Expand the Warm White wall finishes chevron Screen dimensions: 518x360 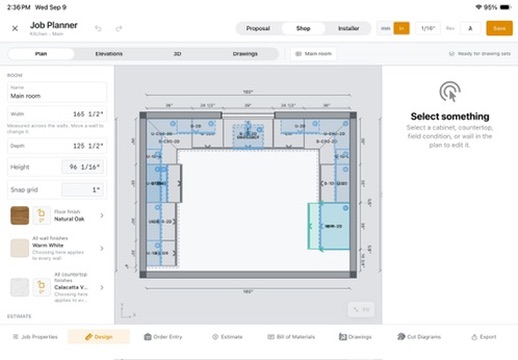[102, 248]
